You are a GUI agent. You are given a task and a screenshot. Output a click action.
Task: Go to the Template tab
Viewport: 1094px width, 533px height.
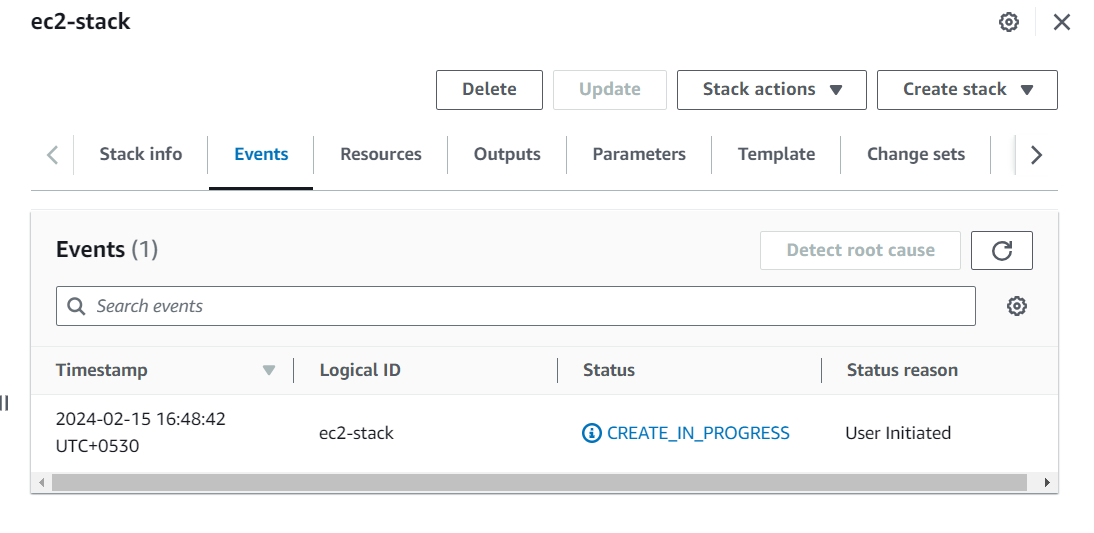click(776, 154)
